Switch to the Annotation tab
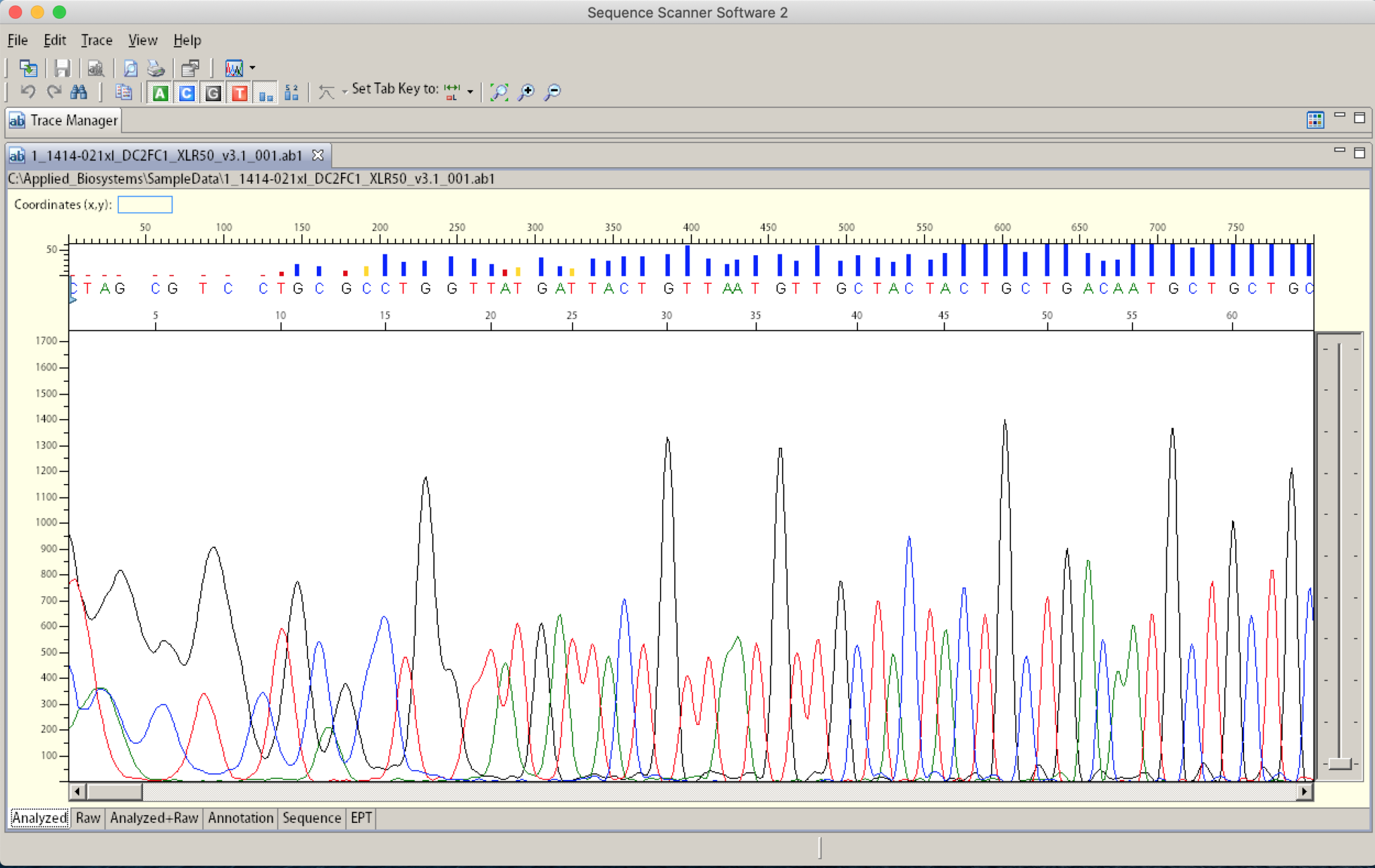 (x=240, y=818)
